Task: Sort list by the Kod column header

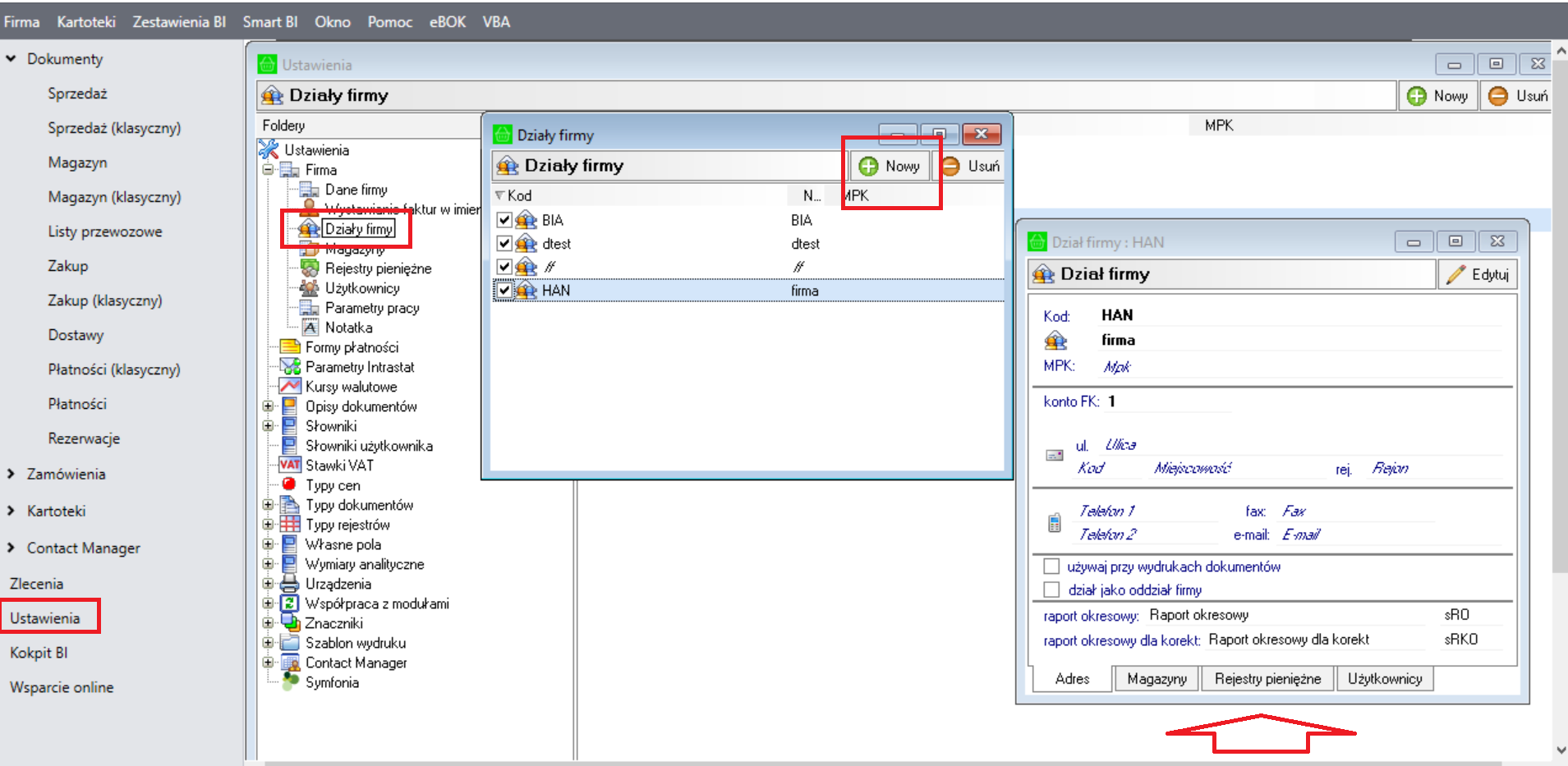Action: pos(520,195)
